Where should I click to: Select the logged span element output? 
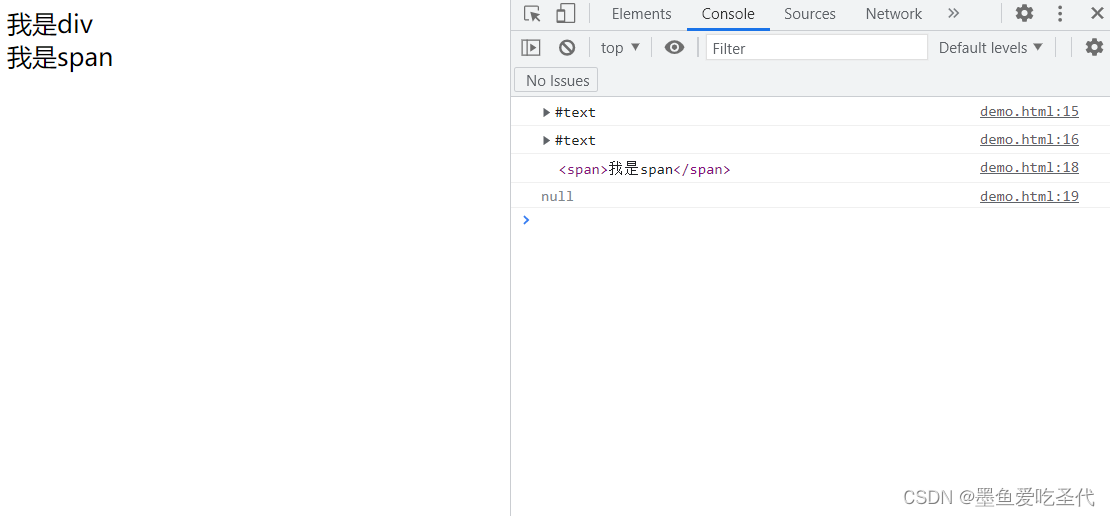coord(644,169)
